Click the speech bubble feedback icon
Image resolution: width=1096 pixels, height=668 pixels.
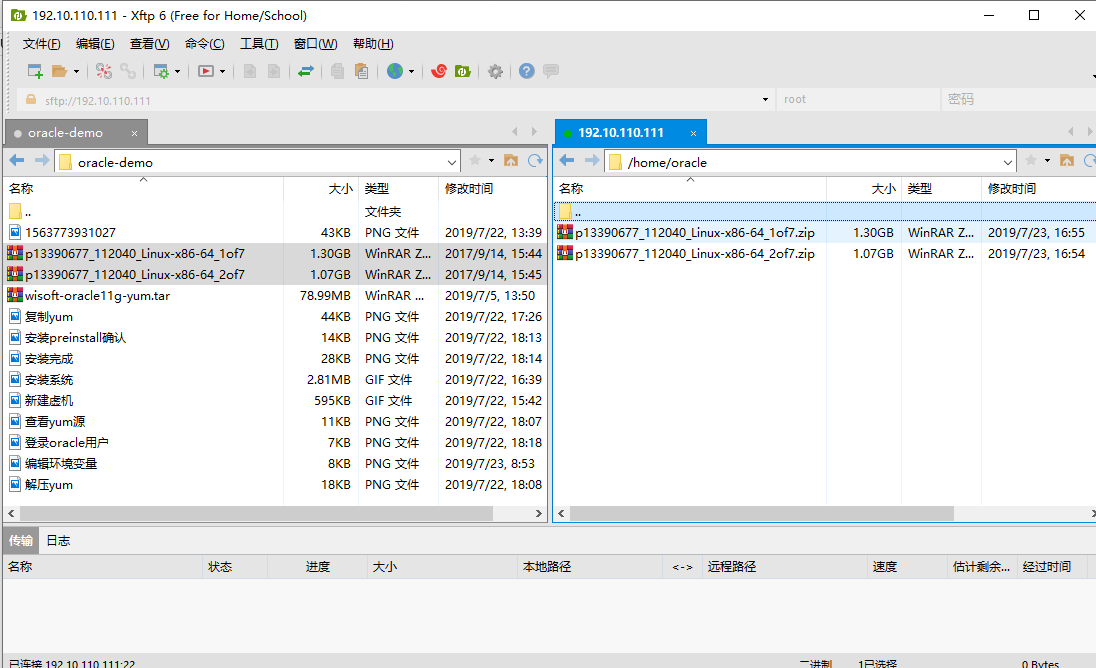point(551,71)
